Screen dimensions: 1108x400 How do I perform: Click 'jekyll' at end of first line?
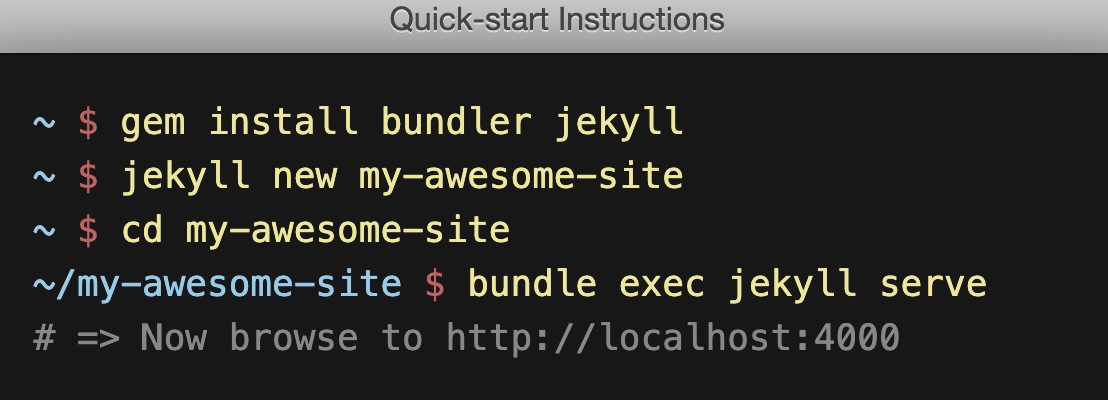click(619, 123)
